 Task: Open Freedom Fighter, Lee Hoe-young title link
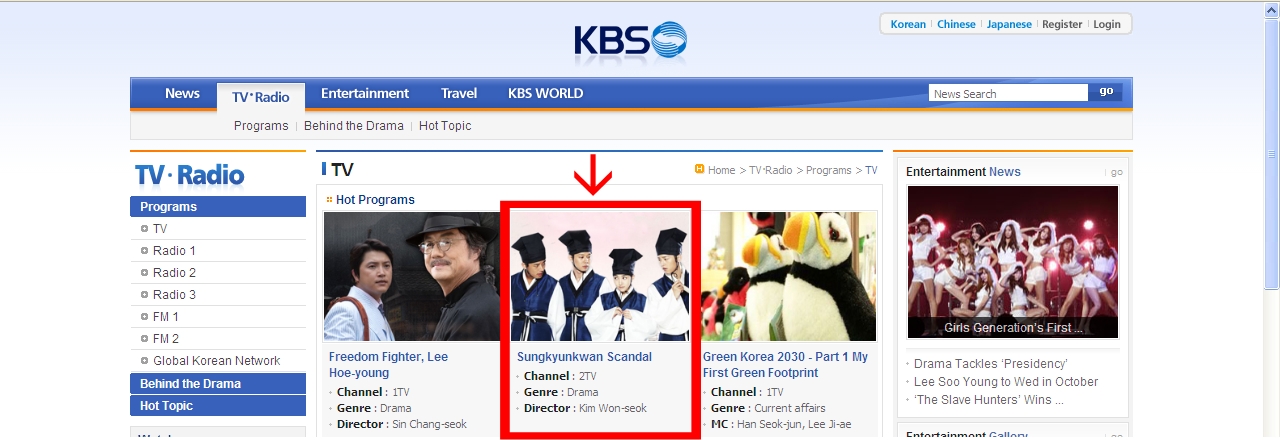[x=389, y=365]
